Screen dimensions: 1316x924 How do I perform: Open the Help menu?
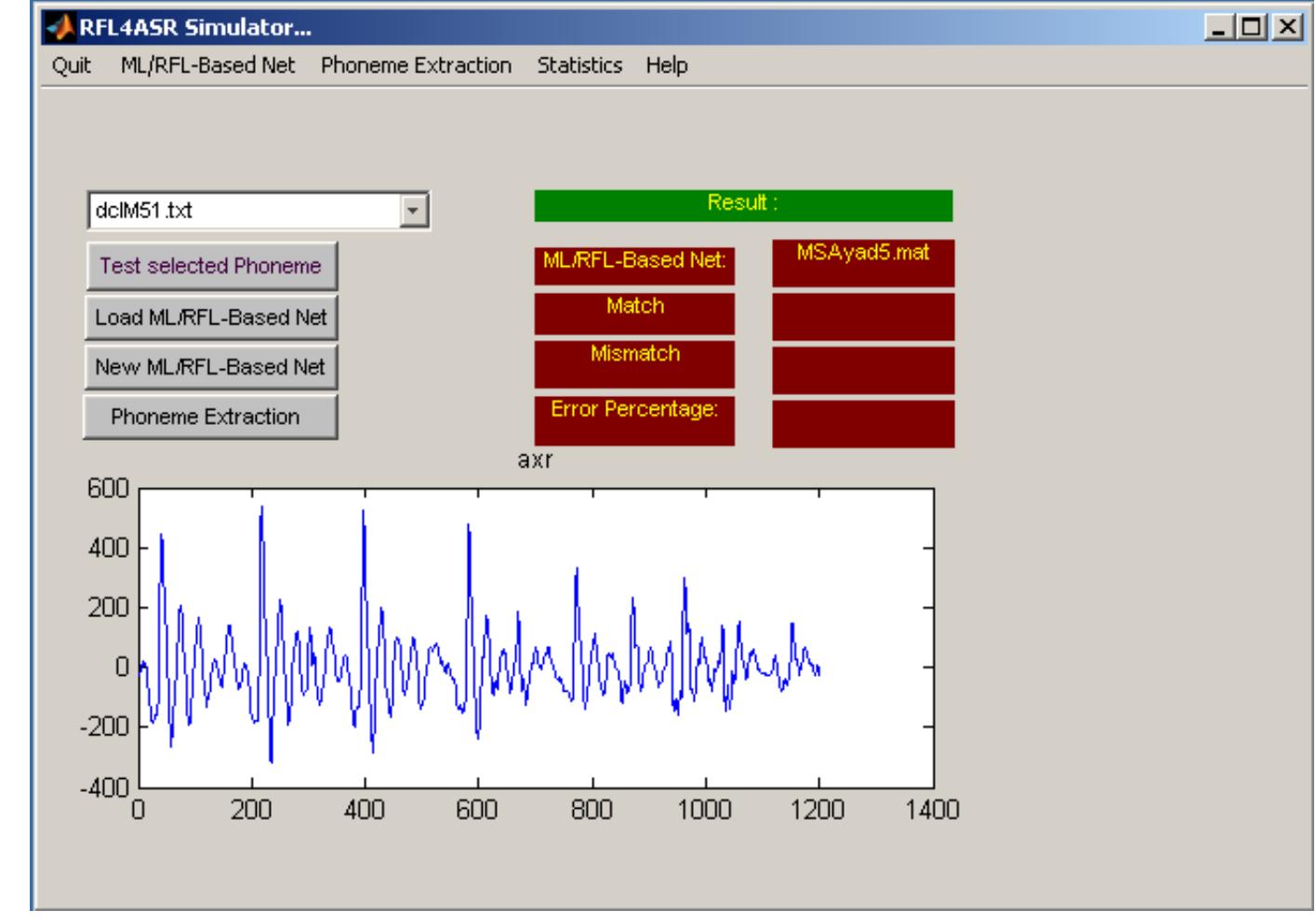click(667, 66)
